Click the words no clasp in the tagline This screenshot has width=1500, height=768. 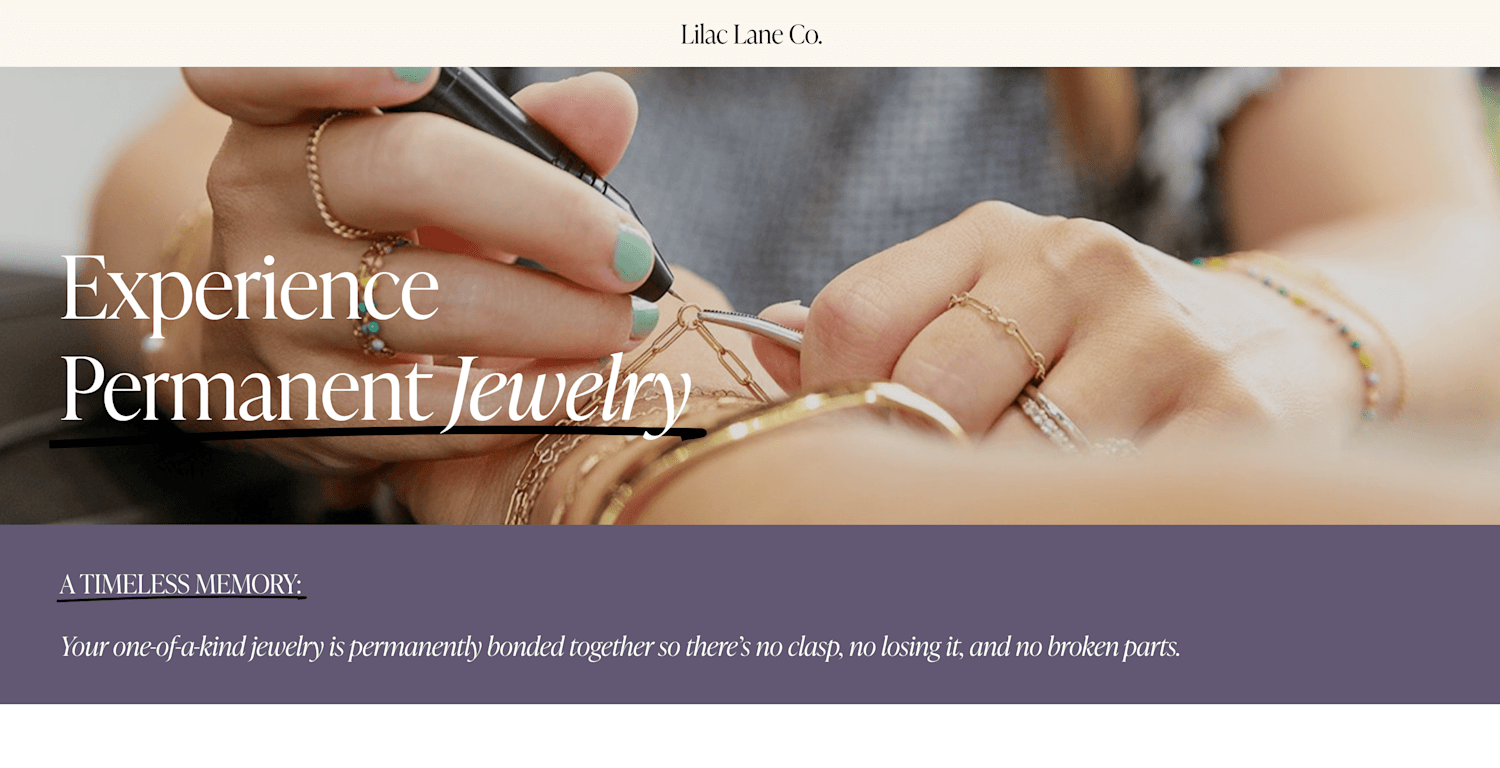pos(798,647)
